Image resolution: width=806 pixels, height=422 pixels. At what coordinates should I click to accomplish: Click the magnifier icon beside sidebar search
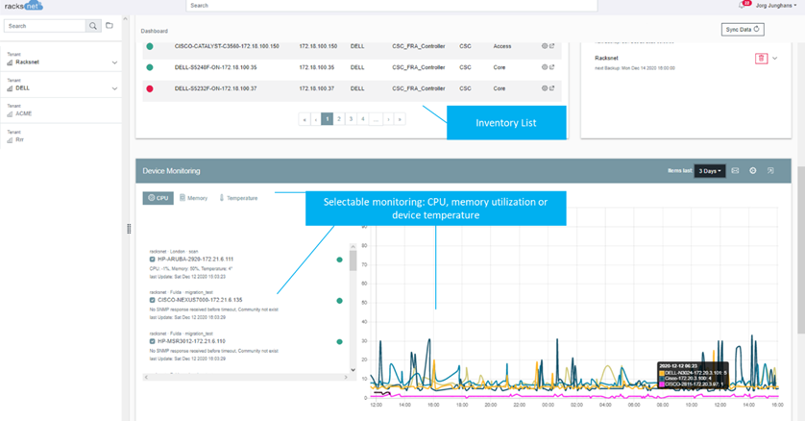pyautogui.click(x=93, y=26)
